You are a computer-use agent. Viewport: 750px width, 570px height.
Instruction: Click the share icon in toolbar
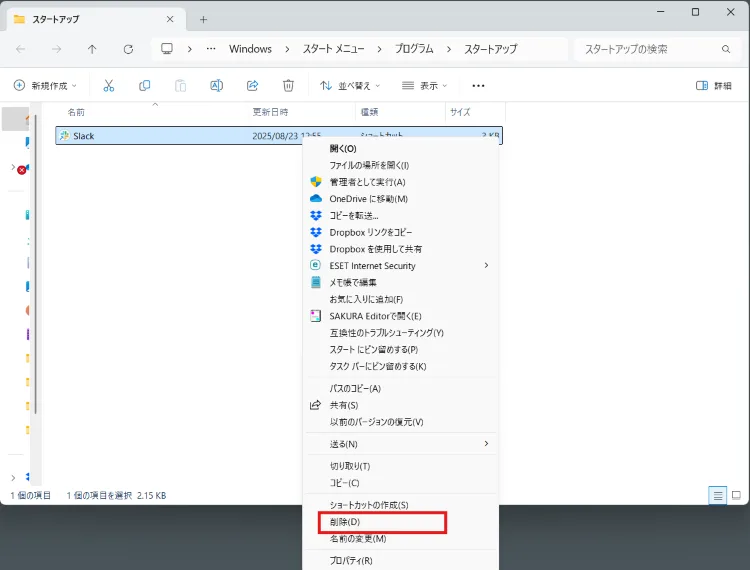coord(252,86)
